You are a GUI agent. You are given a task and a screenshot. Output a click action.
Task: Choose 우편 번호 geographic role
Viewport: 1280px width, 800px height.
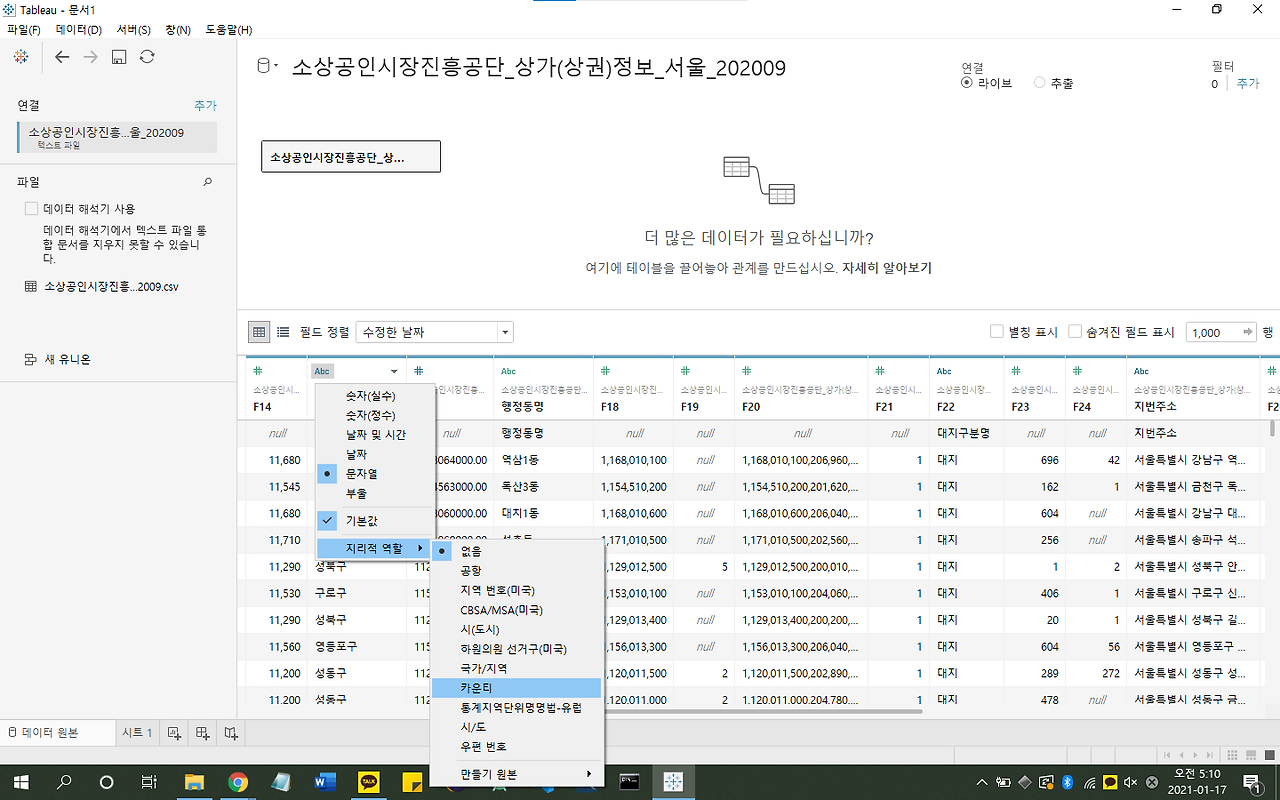tap(516, 747)
